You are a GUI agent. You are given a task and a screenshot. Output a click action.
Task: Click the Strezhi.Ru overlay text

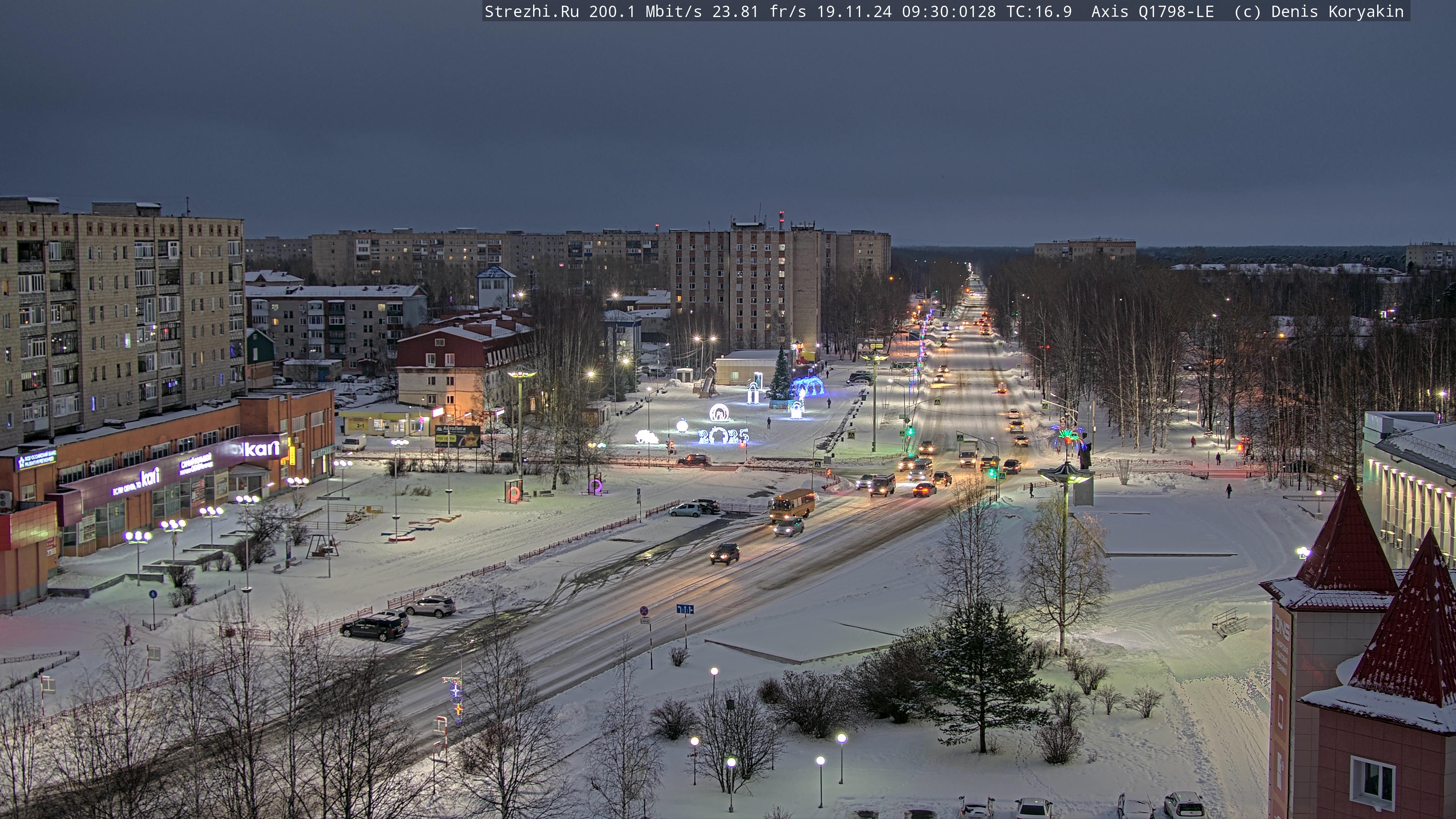point(531,11)
